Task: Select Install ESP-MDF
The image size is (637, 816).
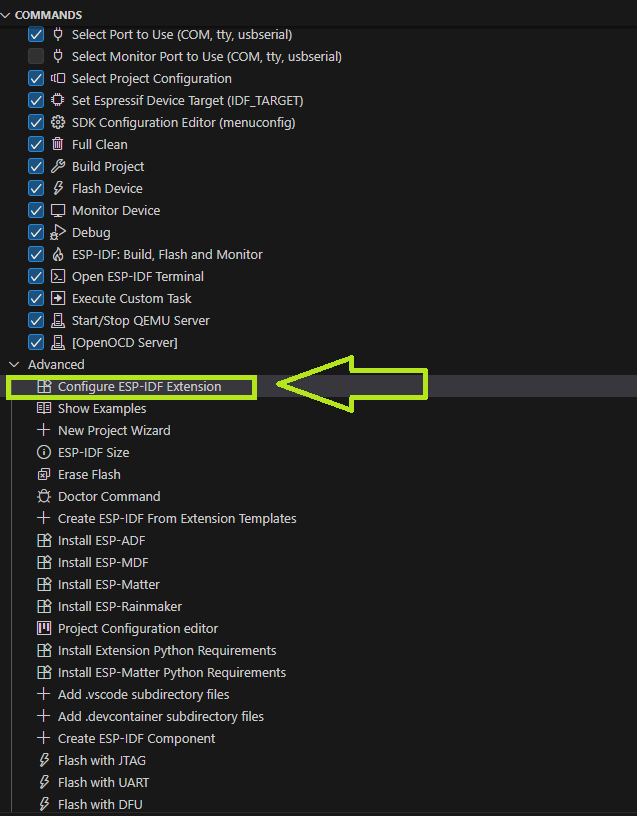Action: coord(103,563)
